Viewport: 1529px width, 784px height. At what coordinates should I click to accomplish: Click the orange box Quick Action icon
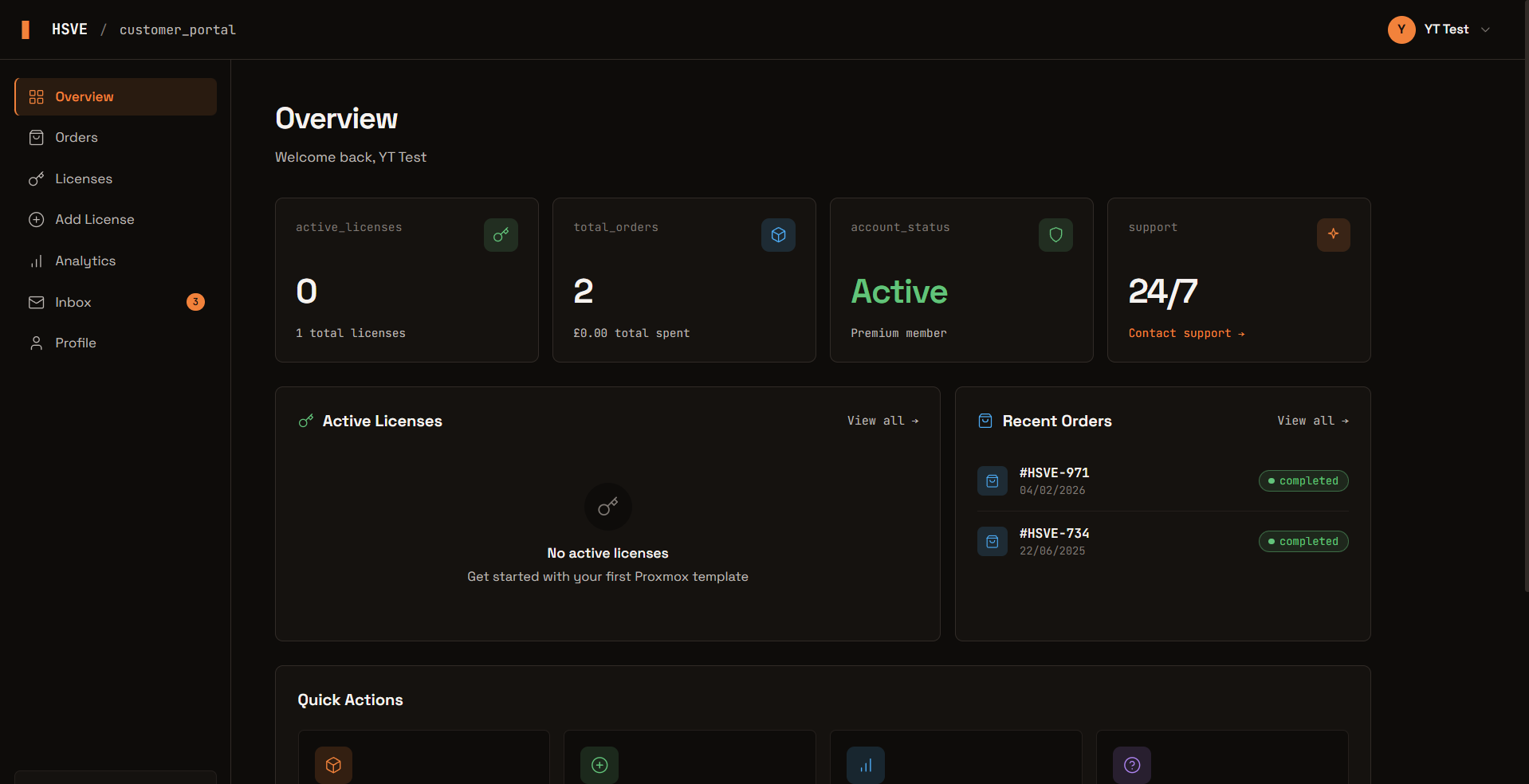pyautogui.click(x=333, y=765)
